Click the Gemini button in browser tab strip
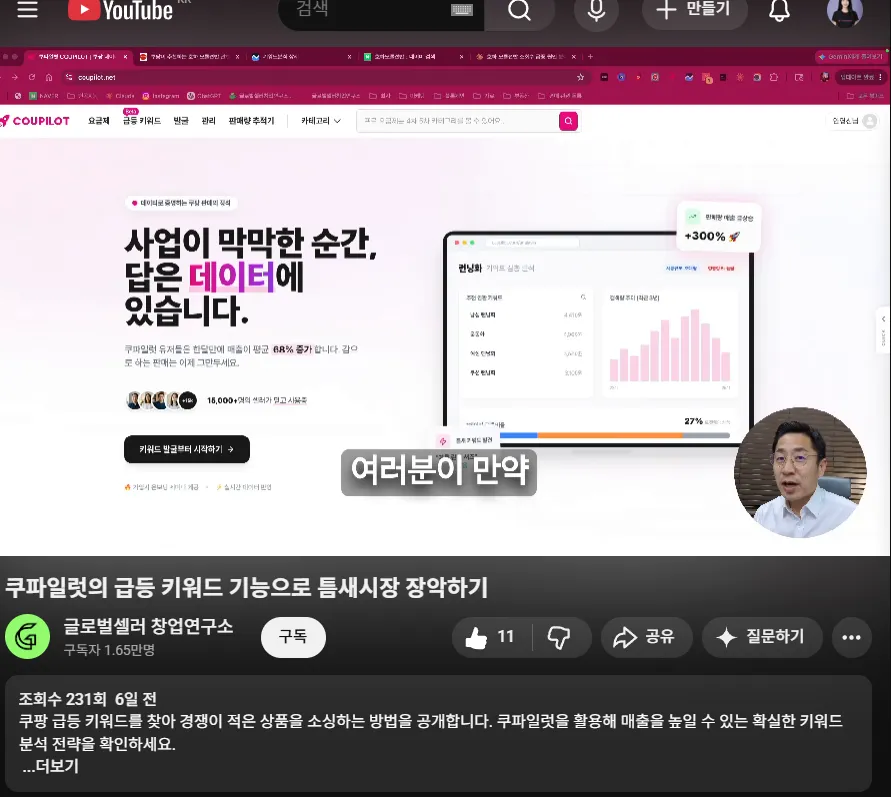The height and width of the screenshot is (797, 891). (x=850, y=57)
